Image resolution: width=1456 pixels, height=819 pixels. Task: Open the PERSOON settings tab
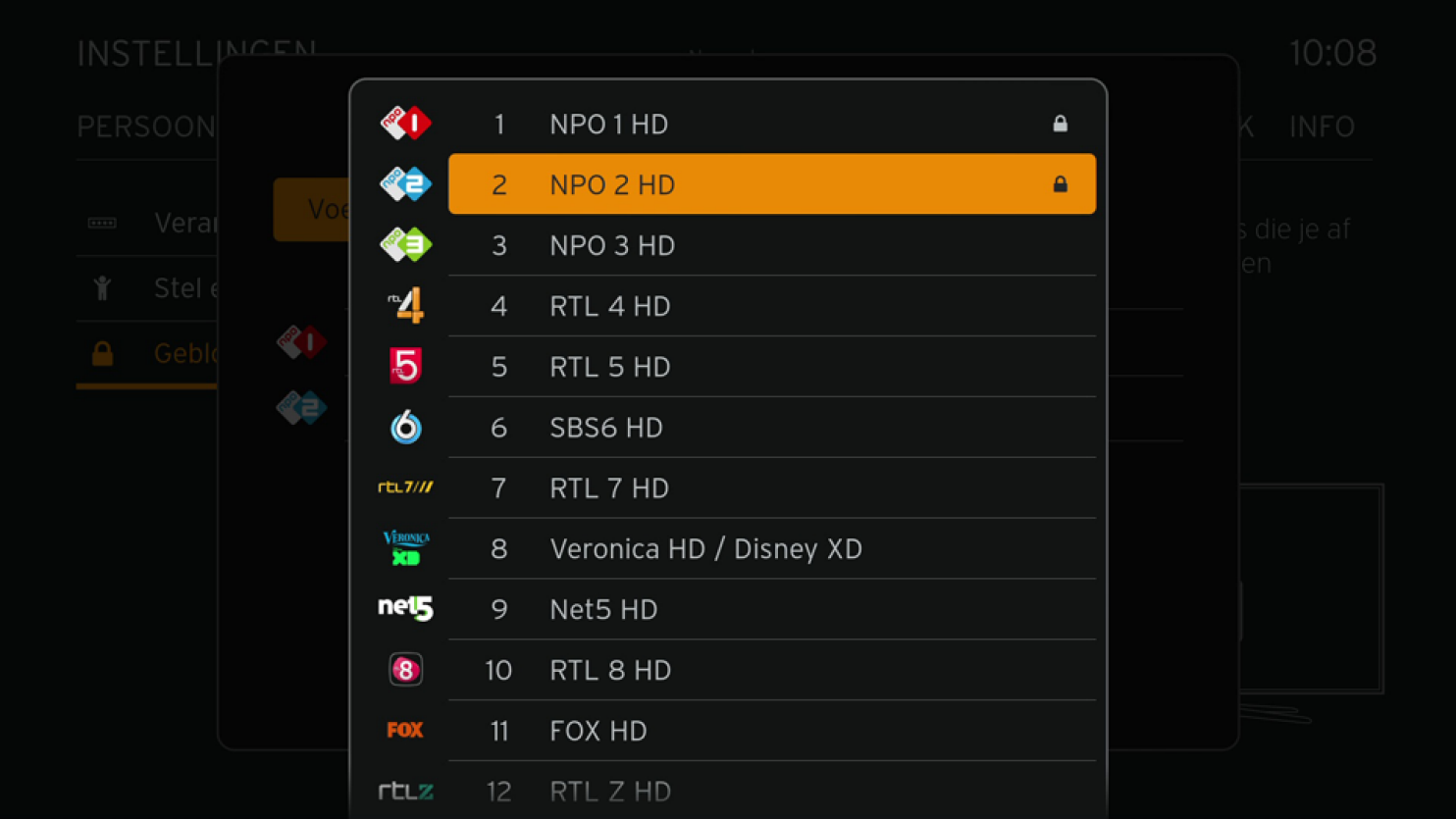(146, 127)
